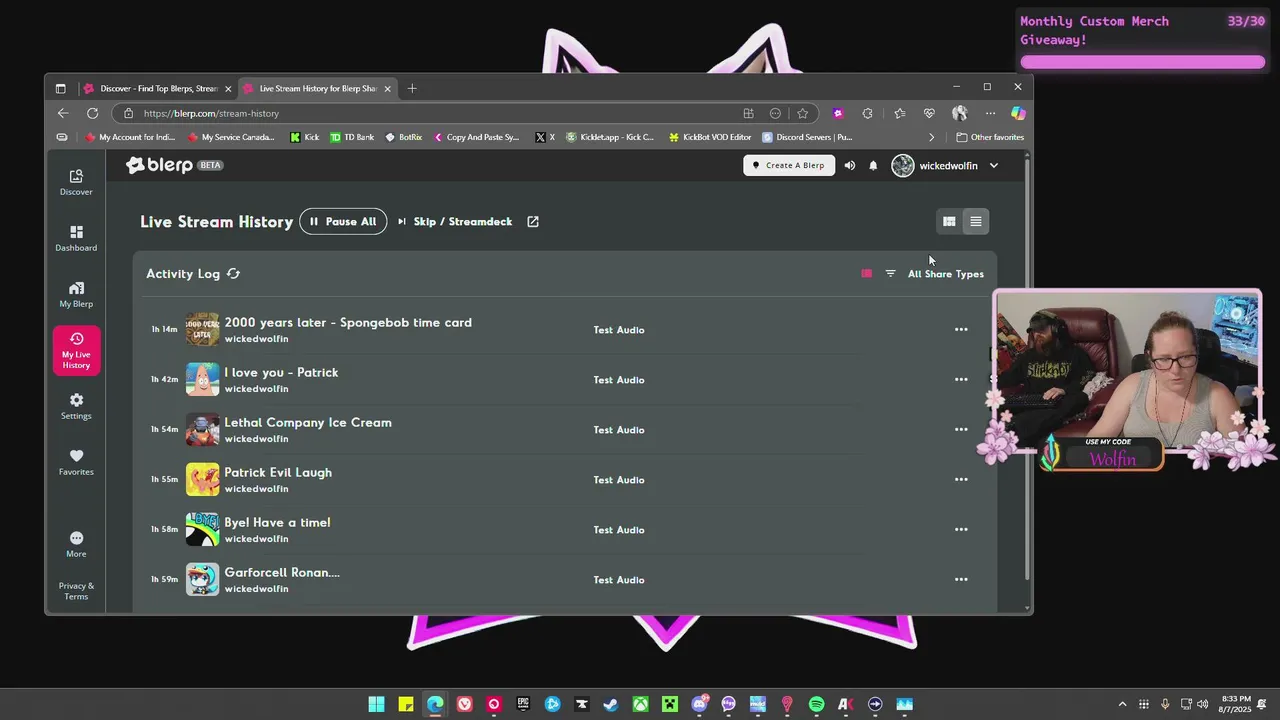Toggle the Blerp volume speaker icon
Image resolution: width=1280 pixels, height=720 pixels.
click(x=850, y=165)
